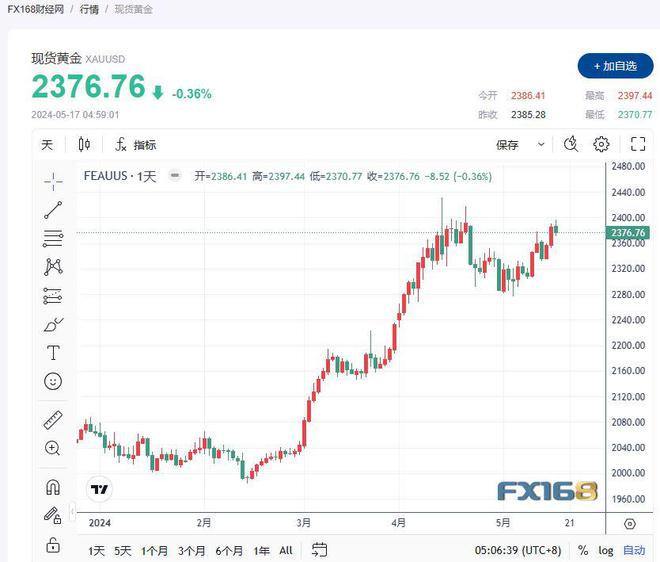Image resolution: width=660 pixels, height=562 pixels.
Task: Select the 1年 range
Action: pyautogui.click(x=261, y=551)
